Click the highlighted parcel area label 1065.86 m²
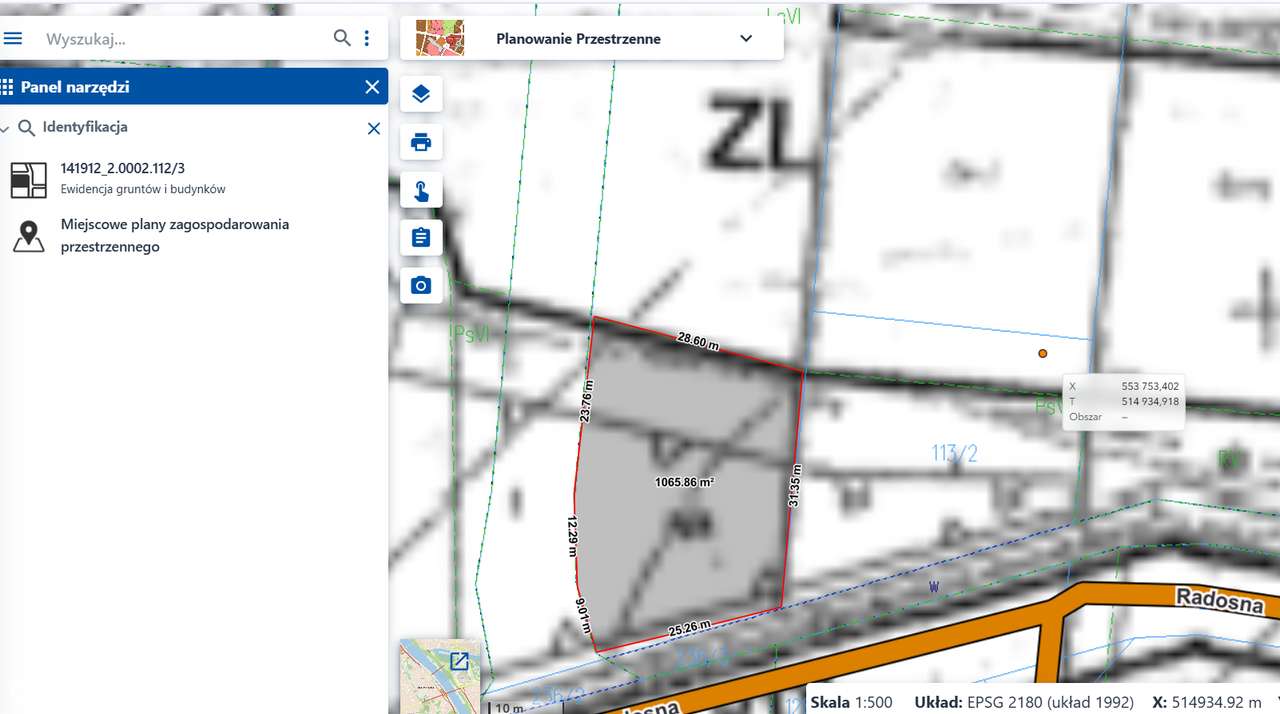The height and width of the screenshot is (714, 1280). (684, 482)
